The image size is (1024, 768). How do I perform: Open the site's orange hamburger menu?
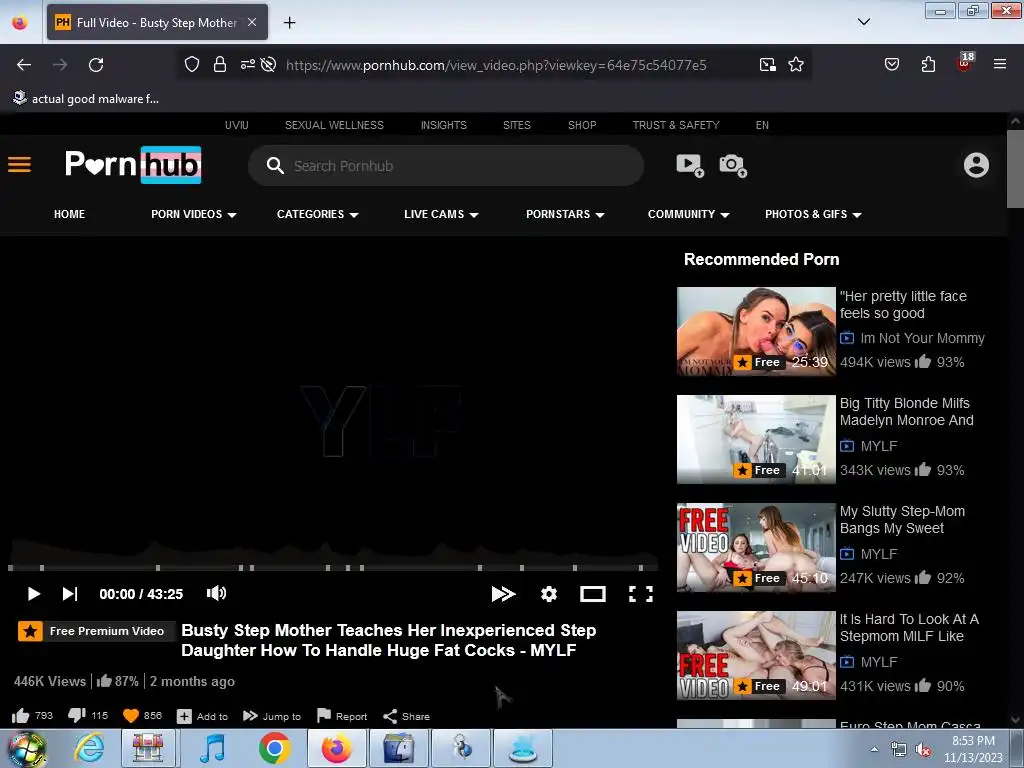20,165
